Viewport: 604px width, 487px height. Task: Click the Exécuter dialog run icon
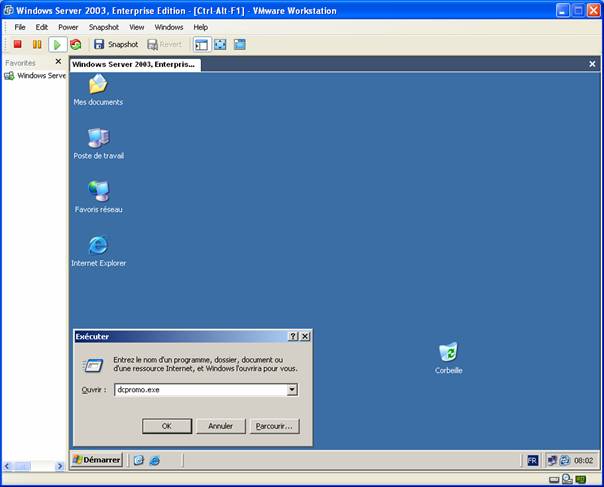[x=93, y=365]
